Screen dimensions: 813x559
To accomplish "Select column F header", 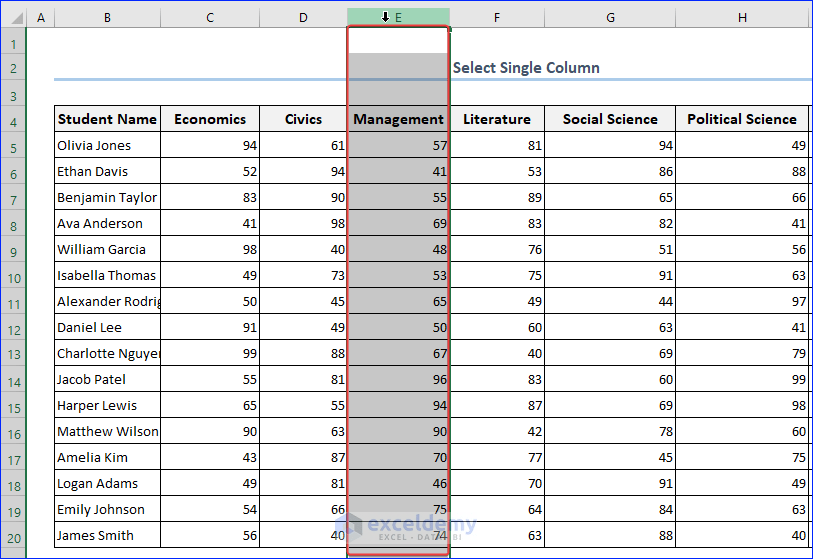I will (497, 18).
